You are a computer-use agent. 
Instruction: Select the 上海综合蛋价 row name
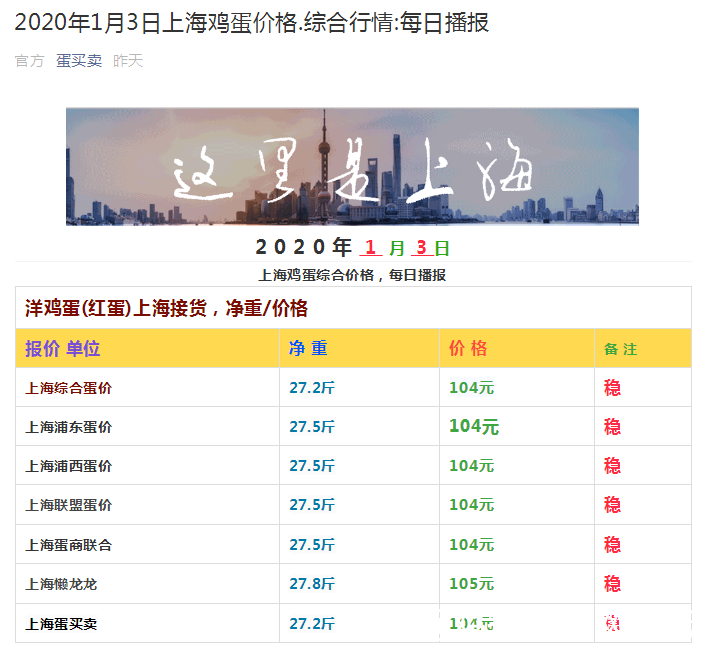click(x=69, y=388)
